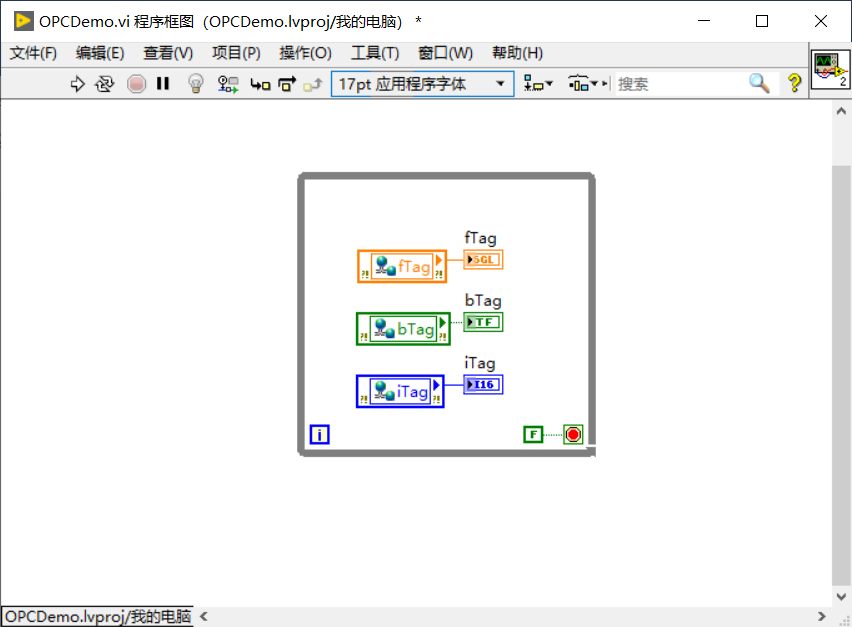This screenshot has width=852, height=627.
Task: Click the iTag label text
Action: point(480,363)
